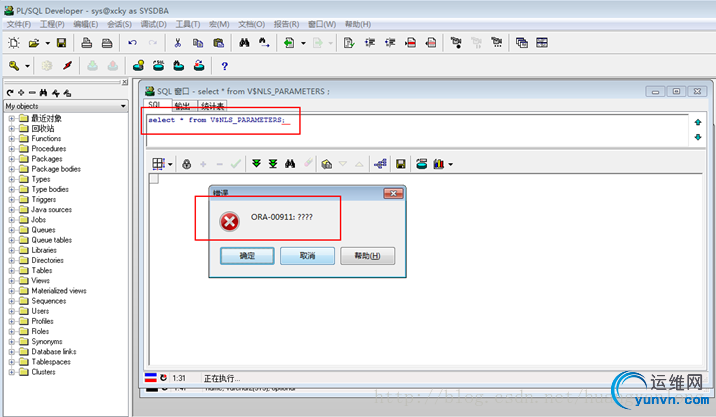Click the red X error icon in dialog

click(229, 222)
